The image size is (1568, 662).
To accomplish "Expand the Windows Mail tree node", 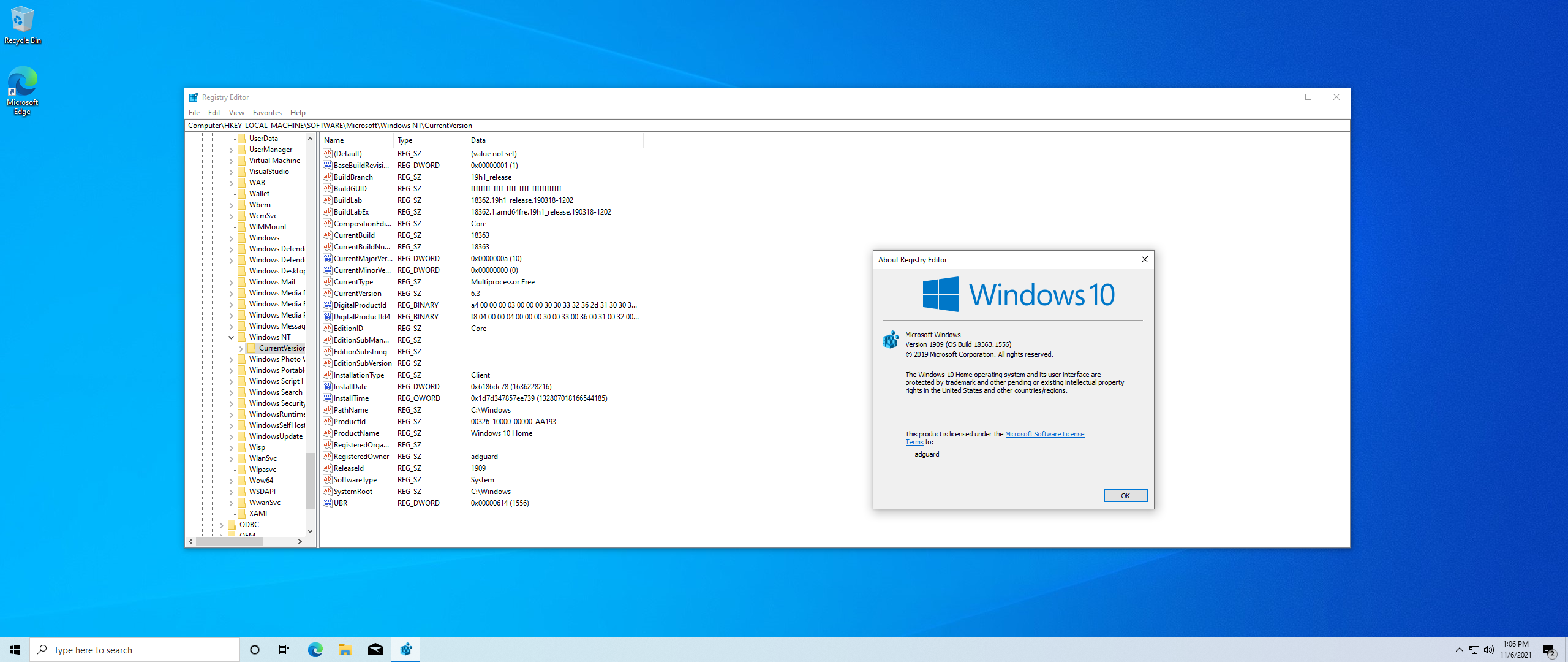I will [231, 282].
